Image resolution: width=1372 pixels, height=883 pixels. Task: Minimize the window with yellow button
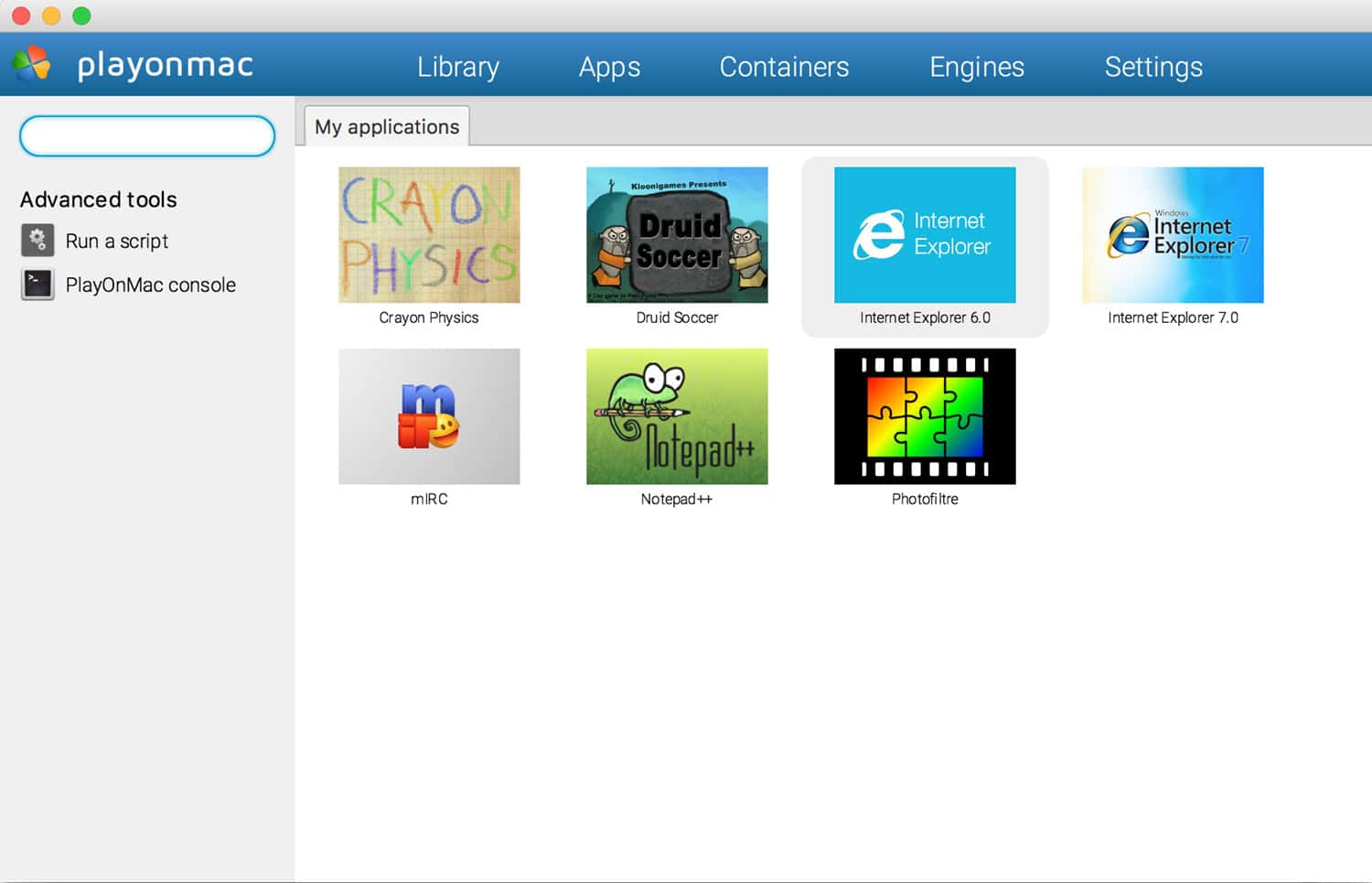tap(51, 16)
